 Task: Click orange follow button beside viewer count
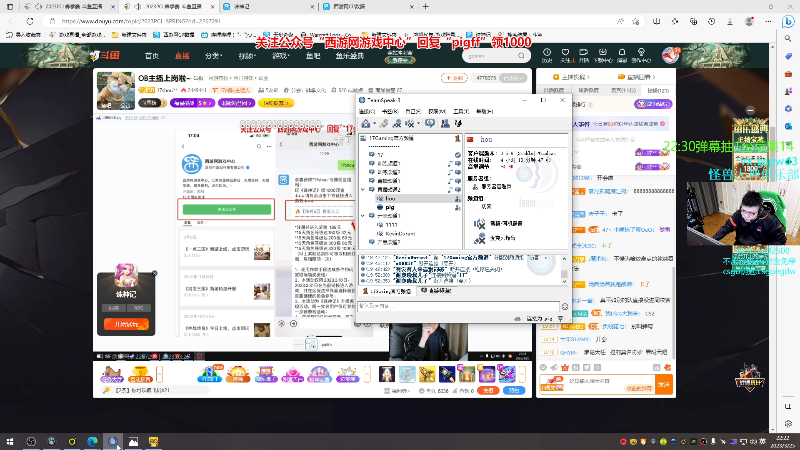[454, 78]
